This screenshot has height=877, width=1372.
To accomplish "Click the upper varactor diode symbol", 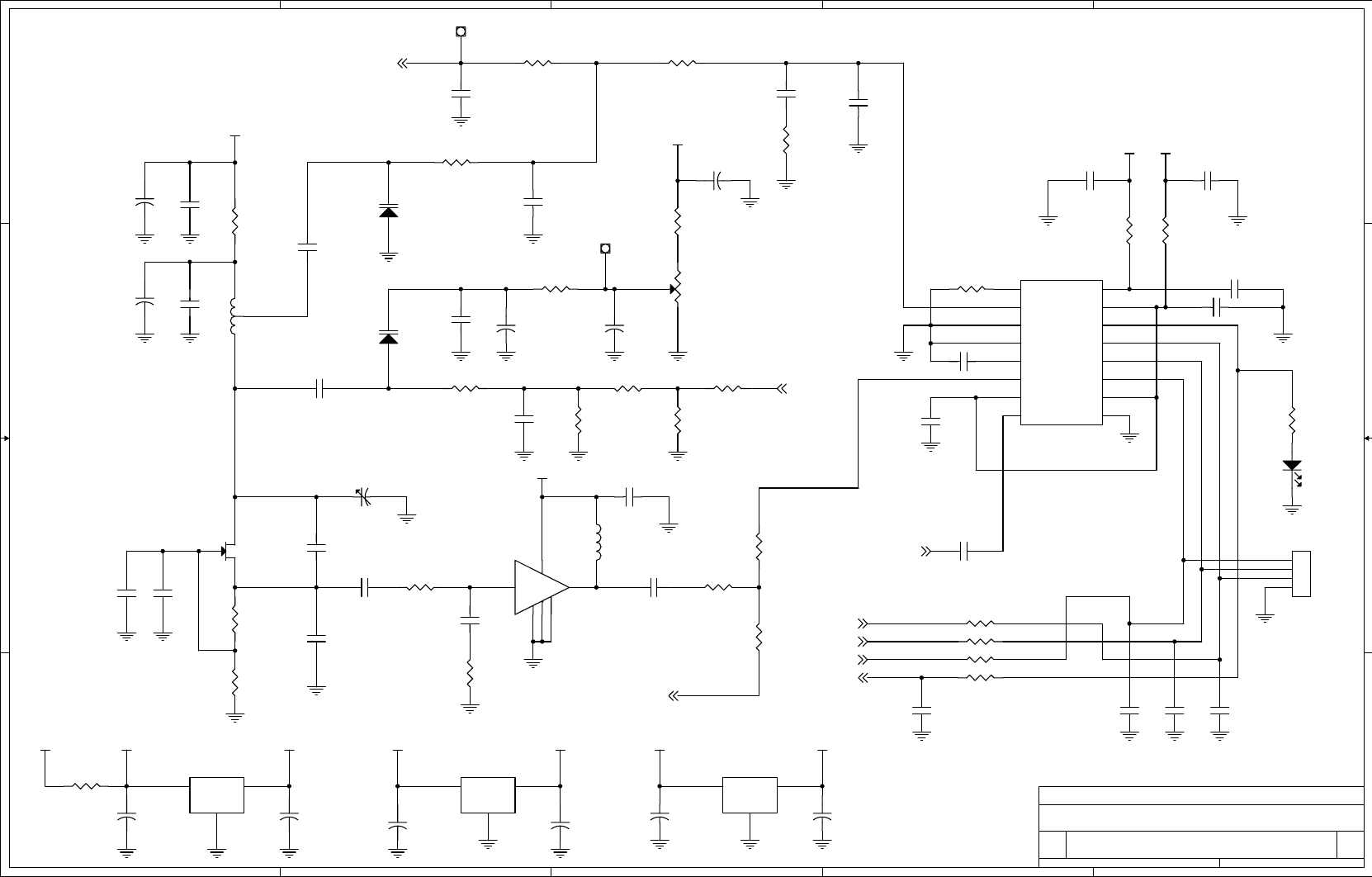I will click(388, 211).
